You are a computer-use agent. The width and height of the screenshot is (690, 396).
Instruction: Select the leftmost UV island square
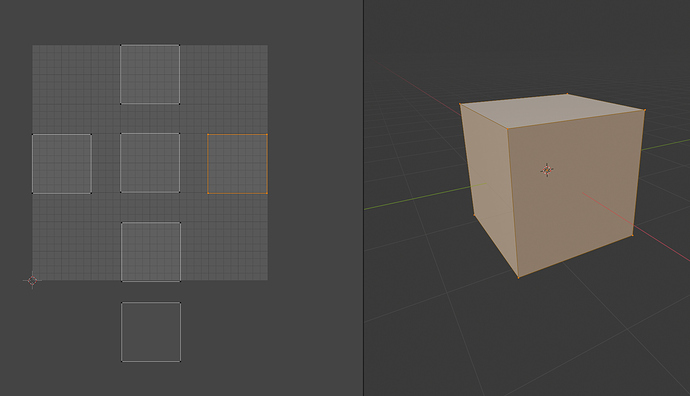tap(62, 164)
